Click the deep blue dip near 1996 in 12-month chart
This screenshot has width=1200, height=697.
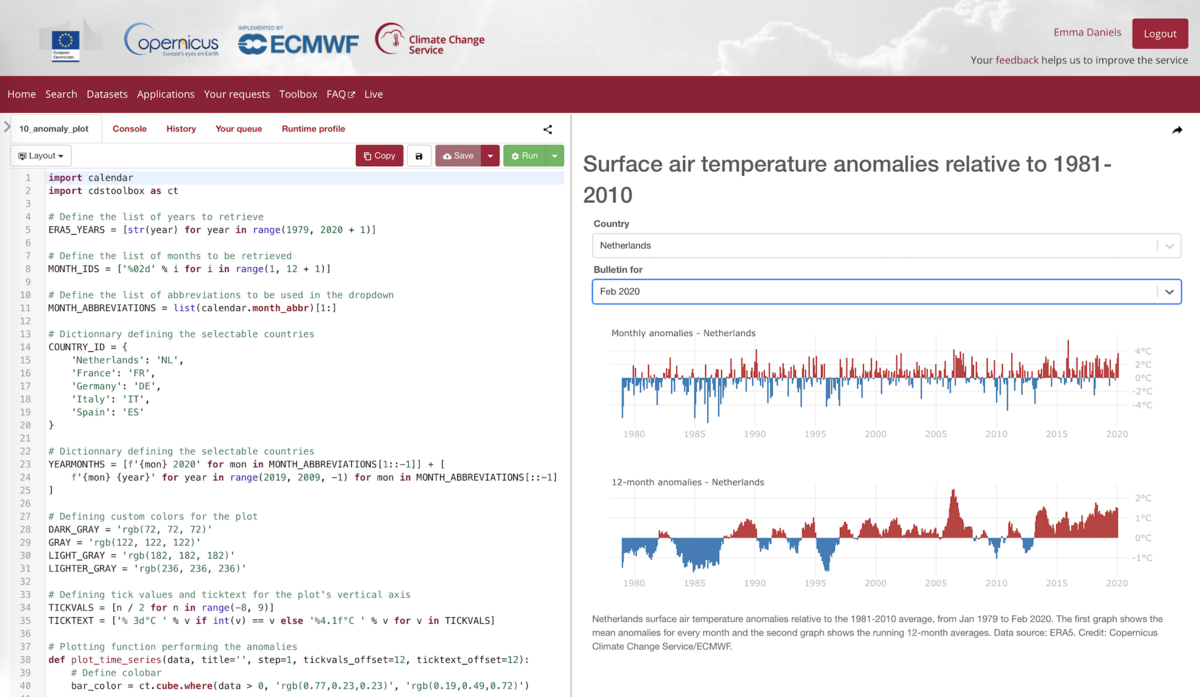point(826,553)
